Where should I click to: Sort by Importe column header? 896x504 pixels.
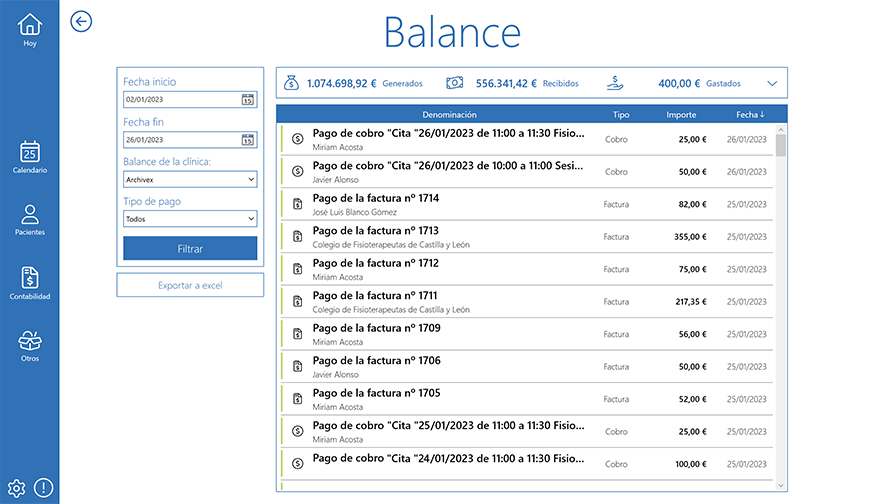[681, 115]
